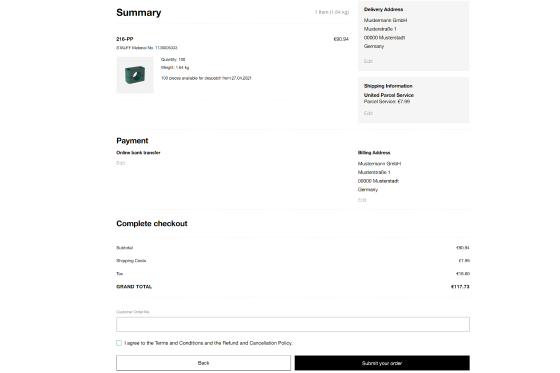Screen dimensions: 560x373
Task: Select the STAUFF Material No. text
Action: [x=147, y=48]
